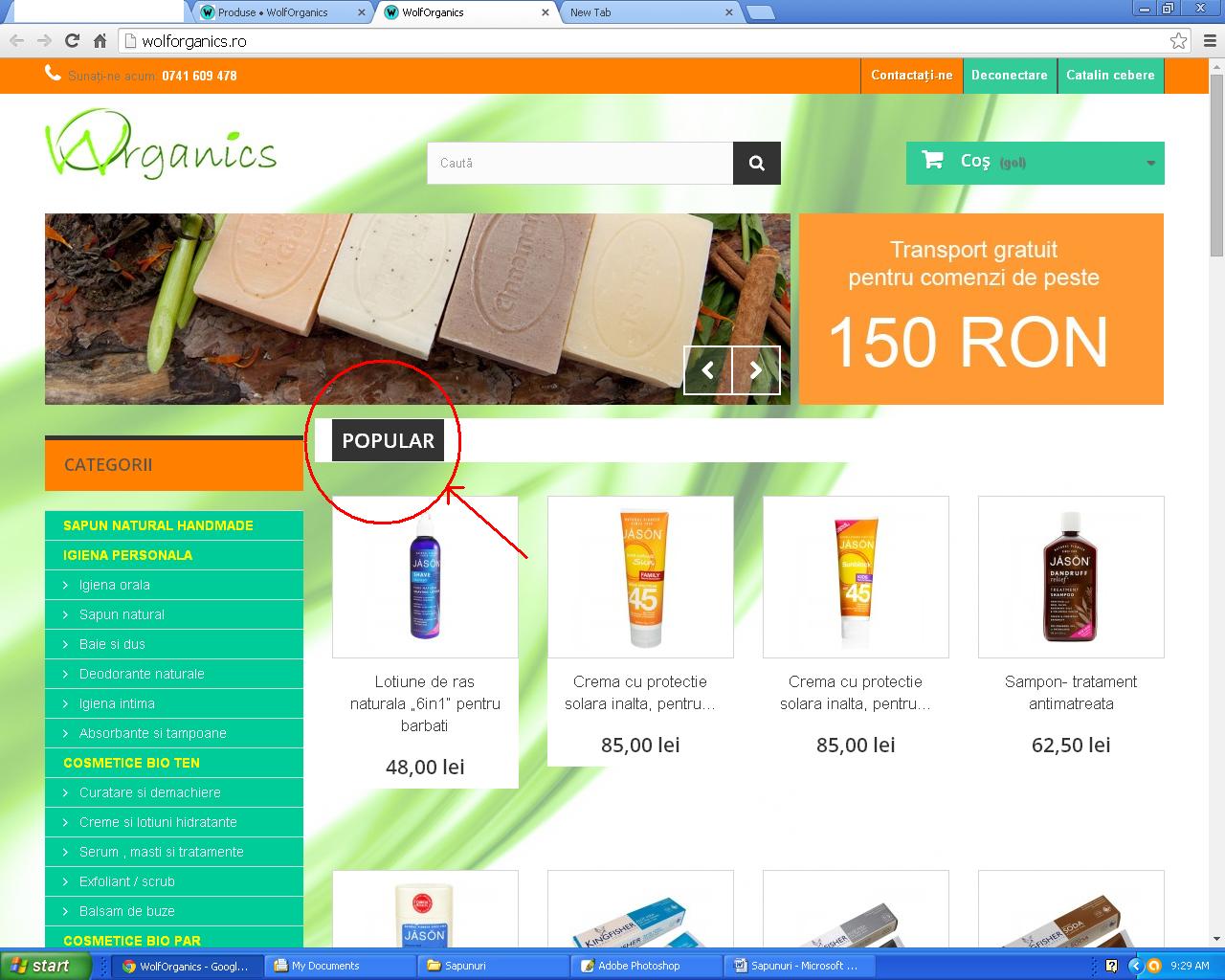The image size is (1225, 980).
Task: Click the Contactați-ne link
Action: pyautogui.click(x=911, y=76)
